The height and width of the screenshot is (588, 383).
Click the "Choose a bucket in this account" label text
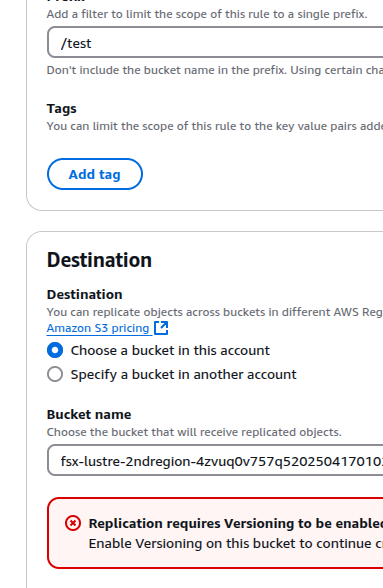click(x=170, y=351)
